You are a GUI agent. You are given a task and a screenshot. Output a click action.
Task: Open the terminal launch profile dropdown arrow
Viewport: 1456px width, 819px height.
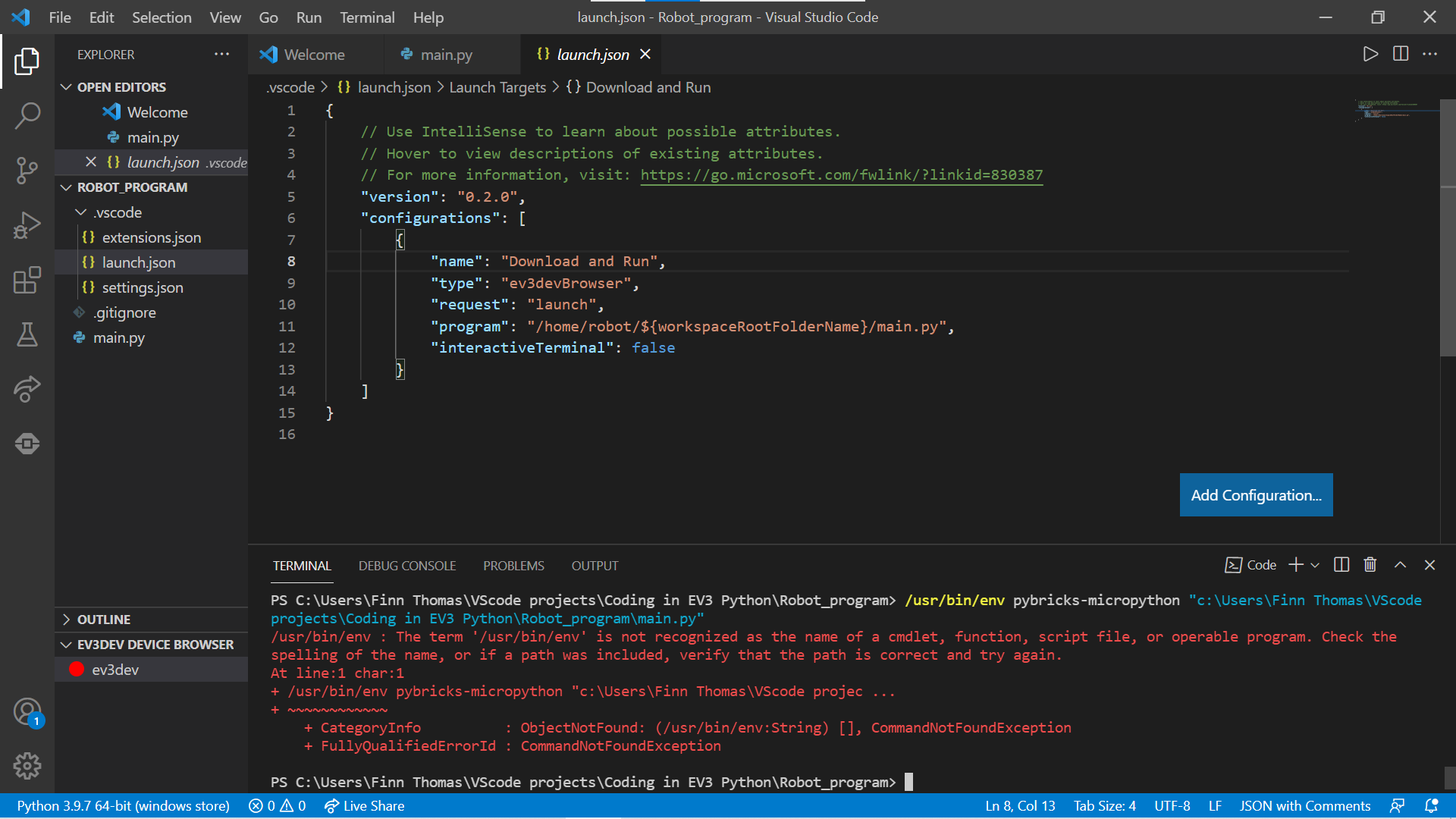(x=1315, y=565)
